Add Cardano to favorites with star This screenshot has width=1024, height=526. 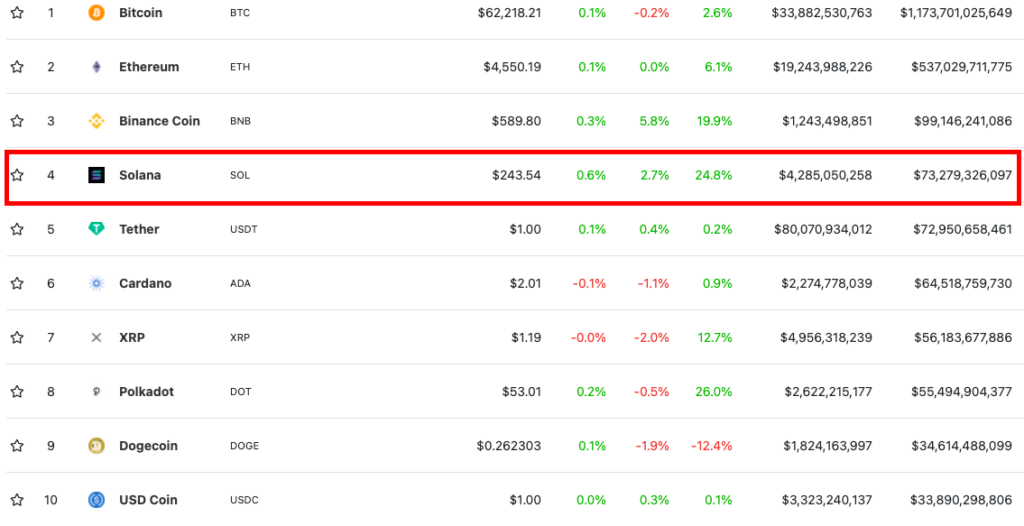(17, 284)
